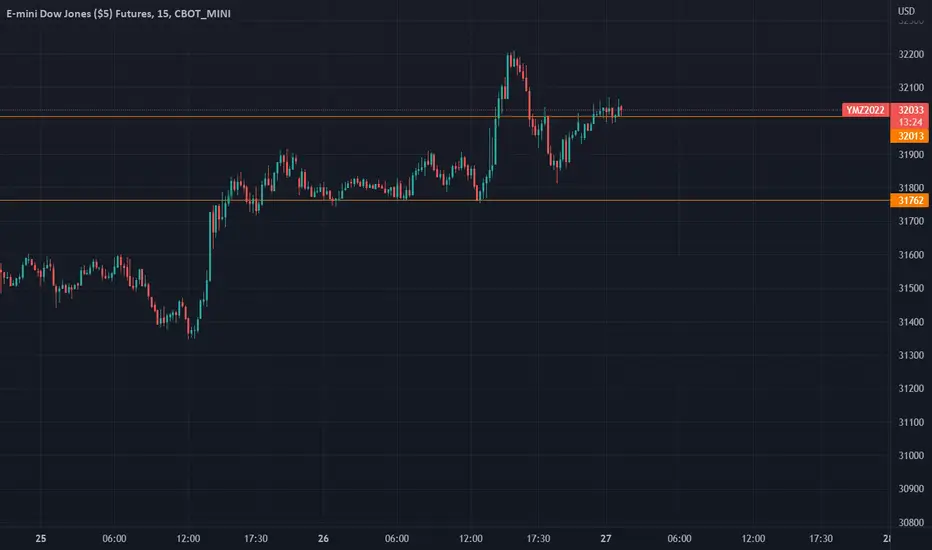Select date 25 on time axis
This screenshot has height=550, width=932.
(40, 539)
